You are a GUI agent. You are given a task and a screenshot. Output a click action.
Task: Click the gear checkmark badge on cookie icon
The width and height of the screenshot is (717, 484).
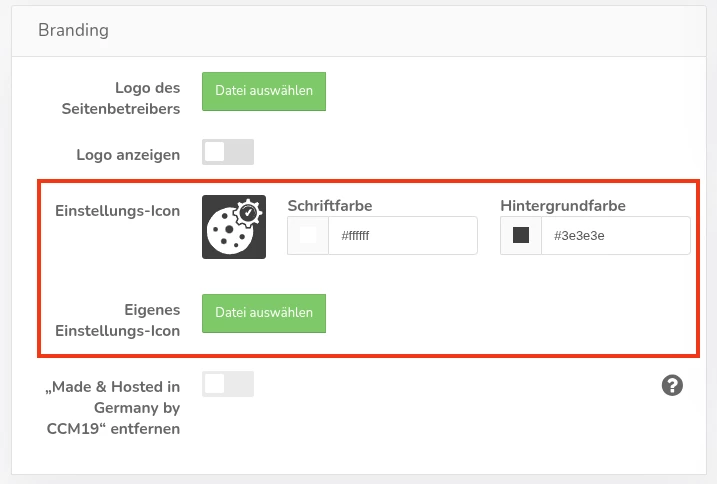(248, 213)
